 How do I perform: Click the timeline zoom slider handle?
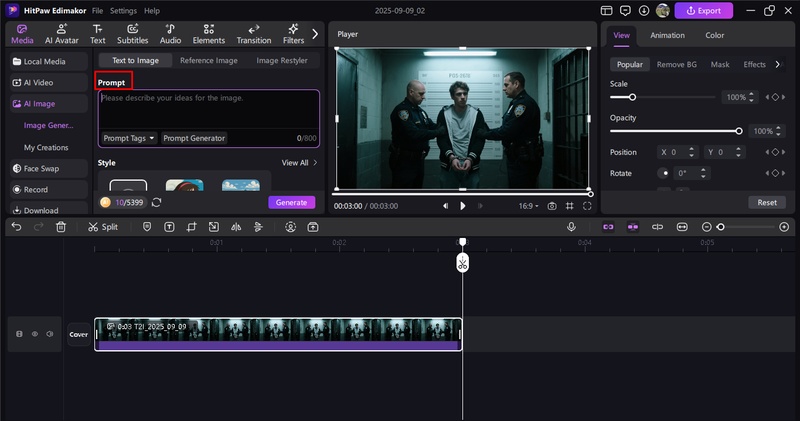coord(720,227)
